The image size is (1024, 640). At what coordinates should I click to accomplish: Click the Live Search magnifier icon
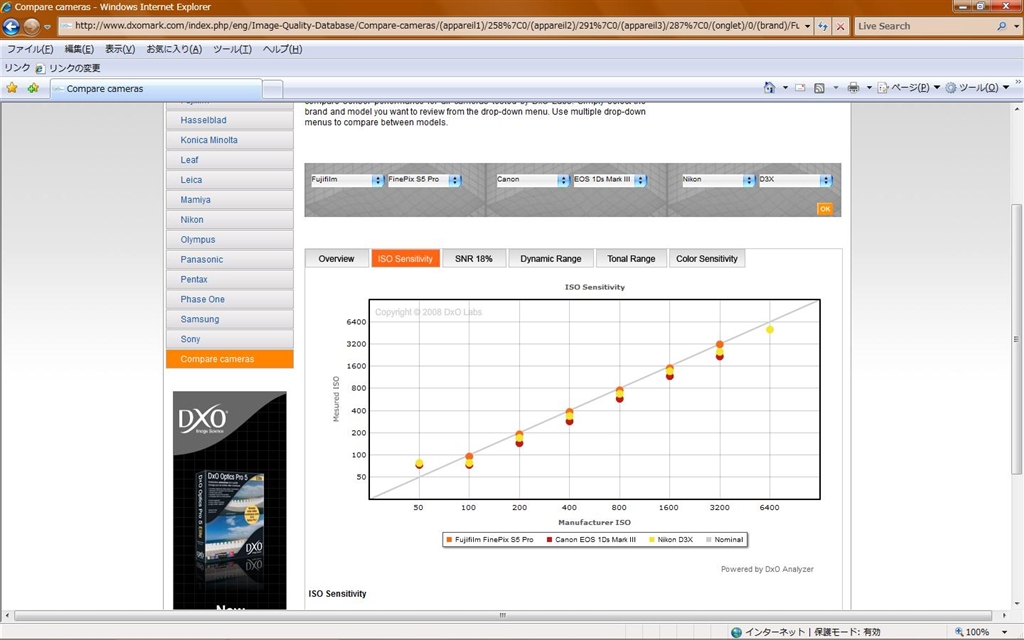[1002, 26]
